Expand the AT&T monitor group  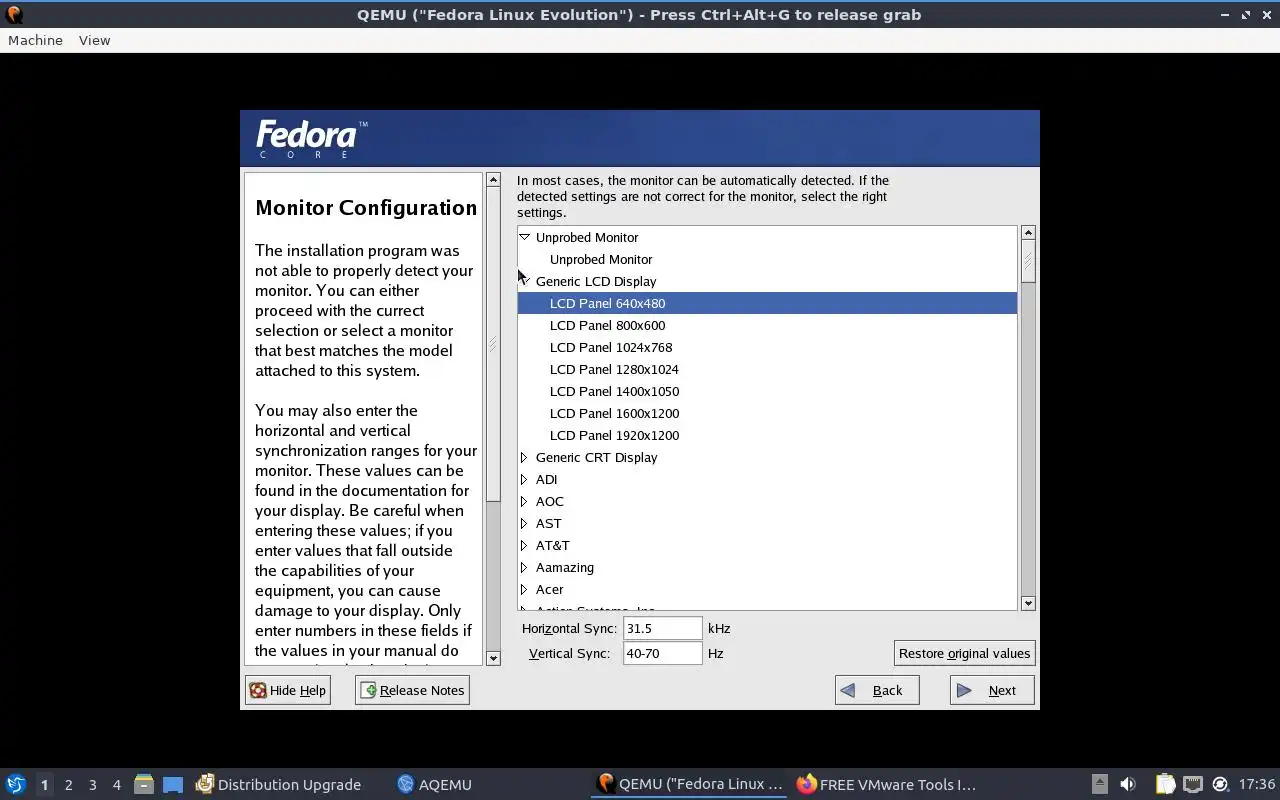[x=524, y=545]
